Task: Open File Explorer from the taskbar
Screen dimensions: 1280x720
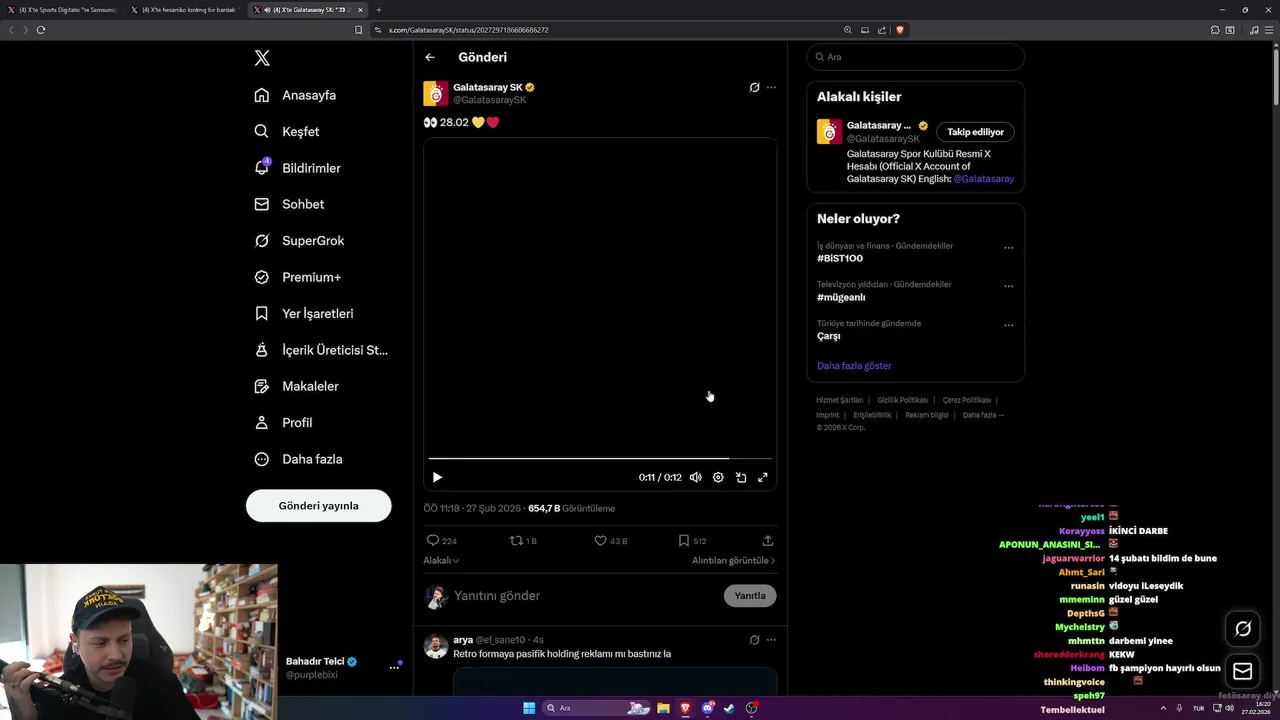Action: coord(663,708)
